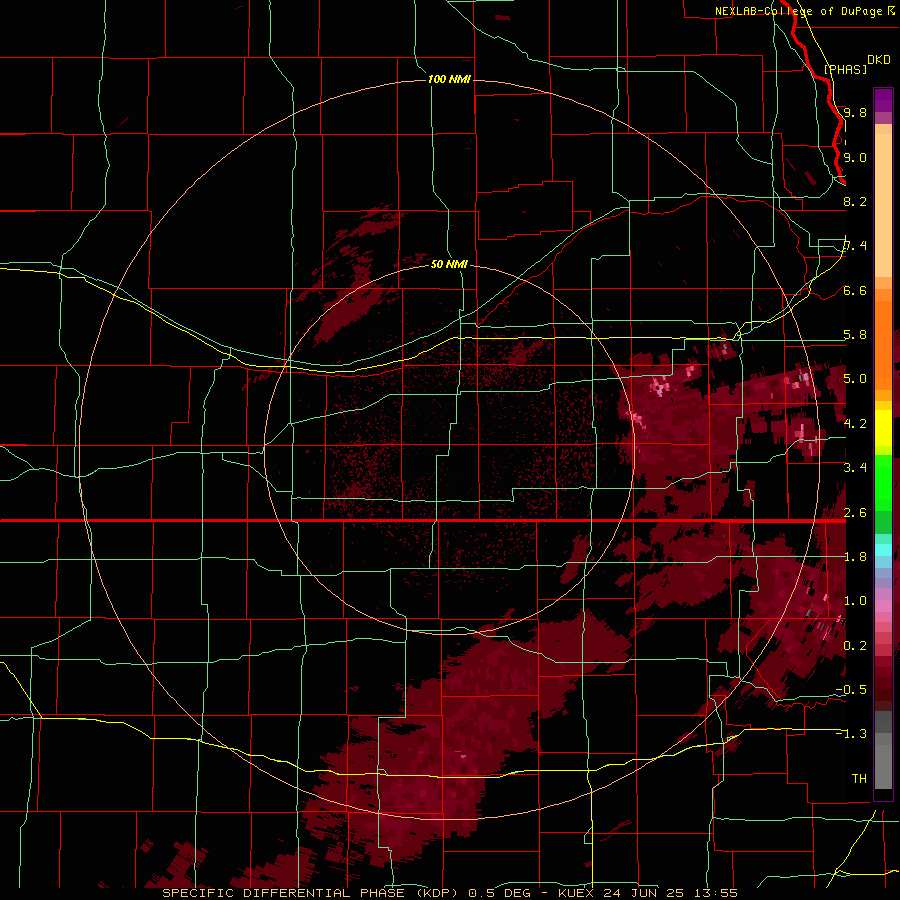
Task: Click the KUEX station identifier in footer
Action: click(576, 893)
